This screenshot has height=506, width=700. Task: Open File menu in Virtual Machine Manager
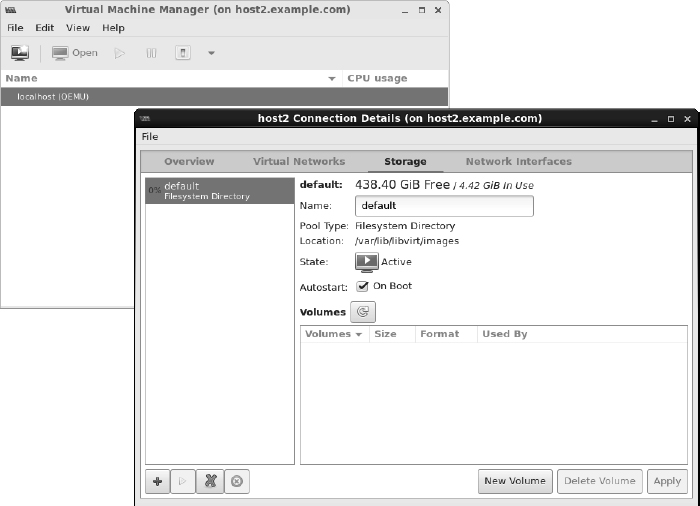pos(15,28)
